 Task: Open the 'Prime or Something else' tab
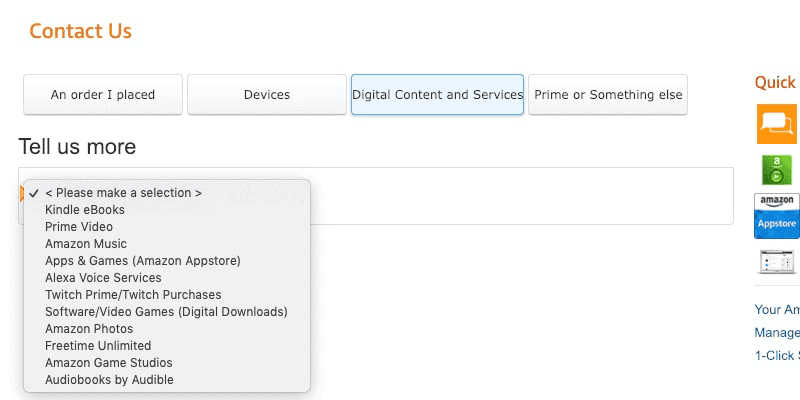pyautogui.click(x=608, y=94)
